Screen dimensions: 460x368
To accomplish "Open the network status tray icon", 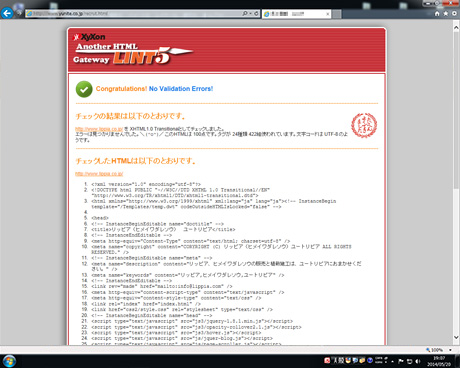I will (x=409, y=361).
